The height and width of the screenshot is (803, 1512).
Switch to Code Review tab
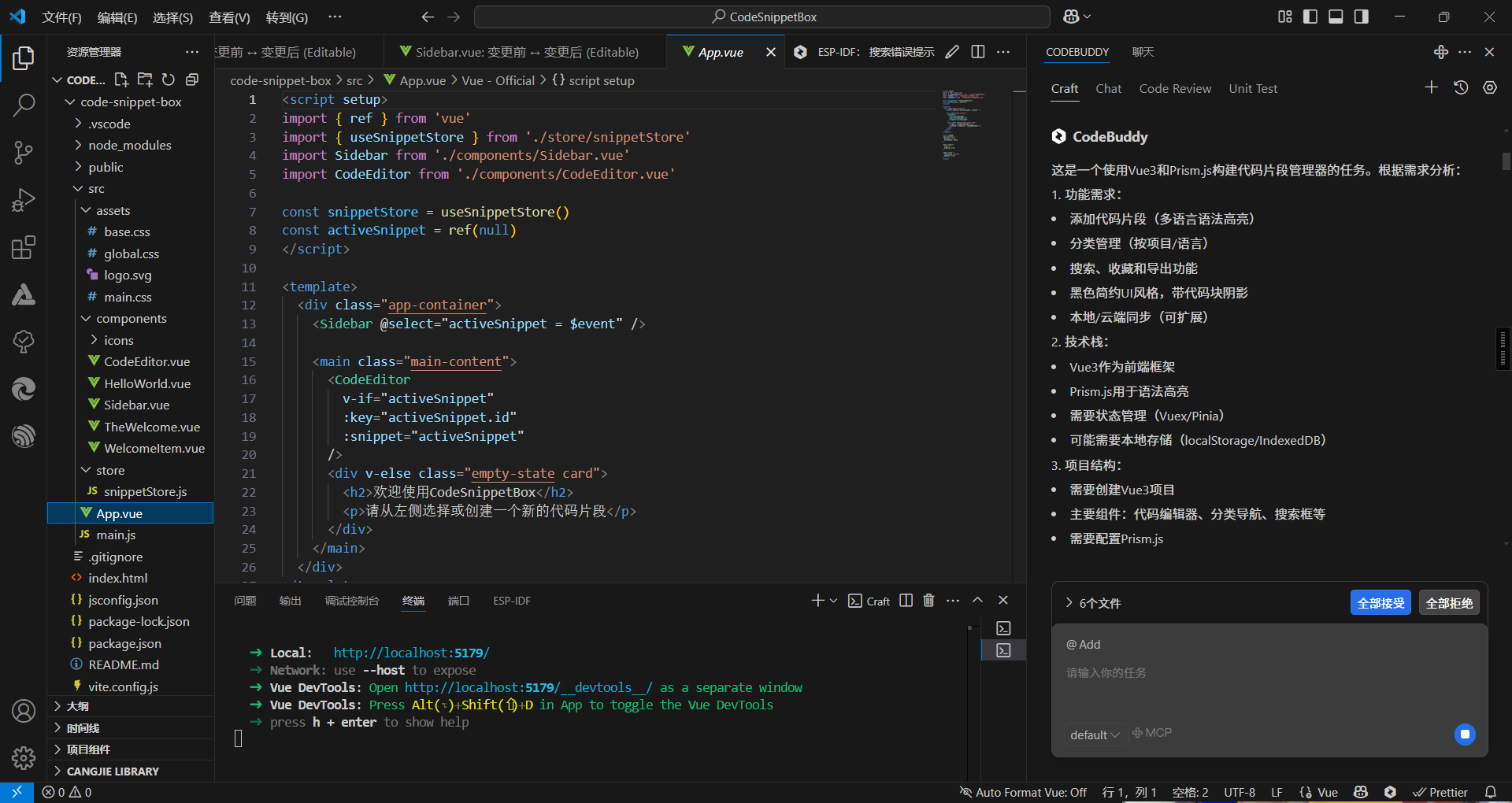point(1175,88)
